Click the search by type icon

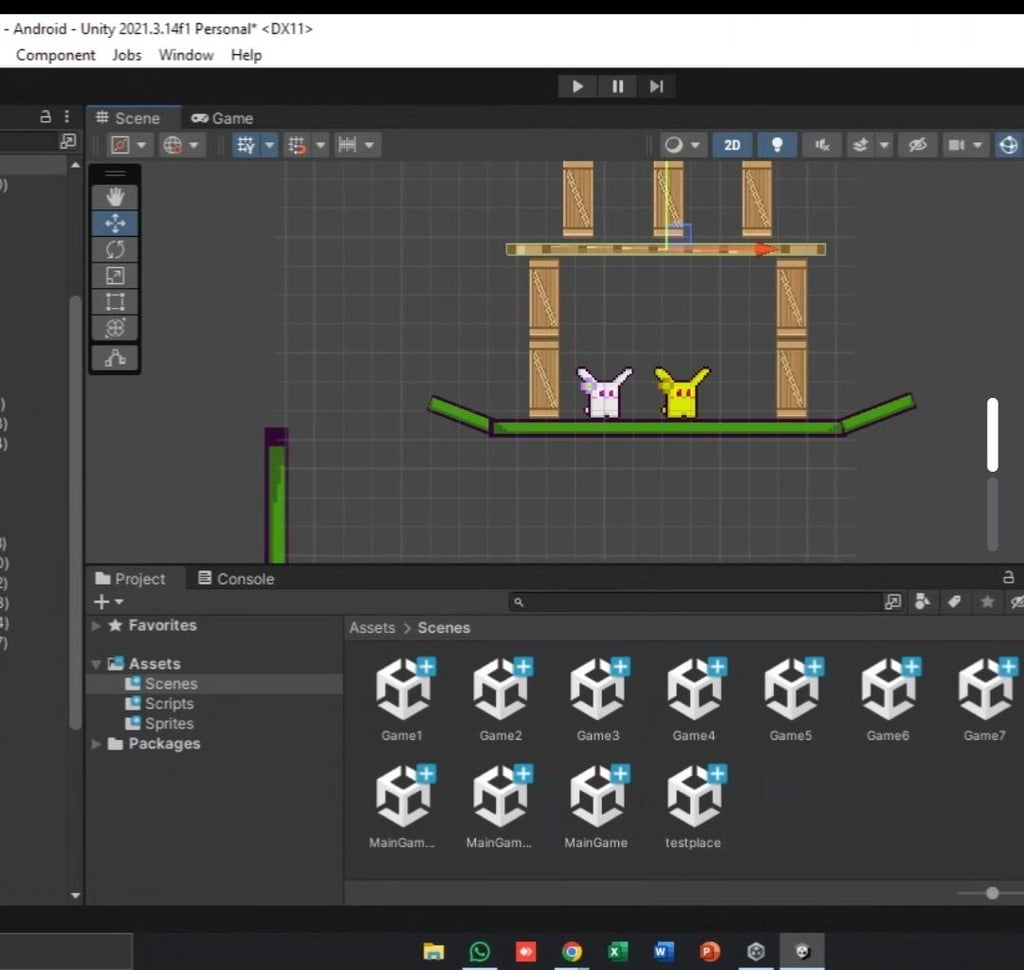click(922, 602)
